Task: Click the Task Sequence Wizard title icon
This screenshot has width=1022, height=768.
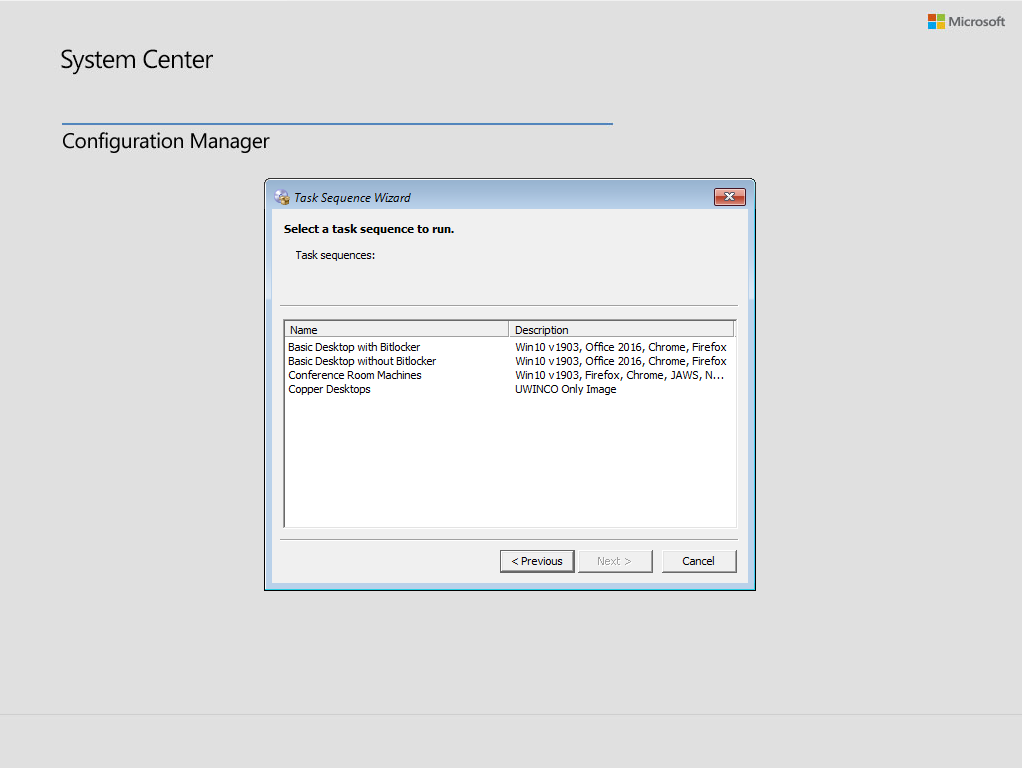Action: (282, 198)
